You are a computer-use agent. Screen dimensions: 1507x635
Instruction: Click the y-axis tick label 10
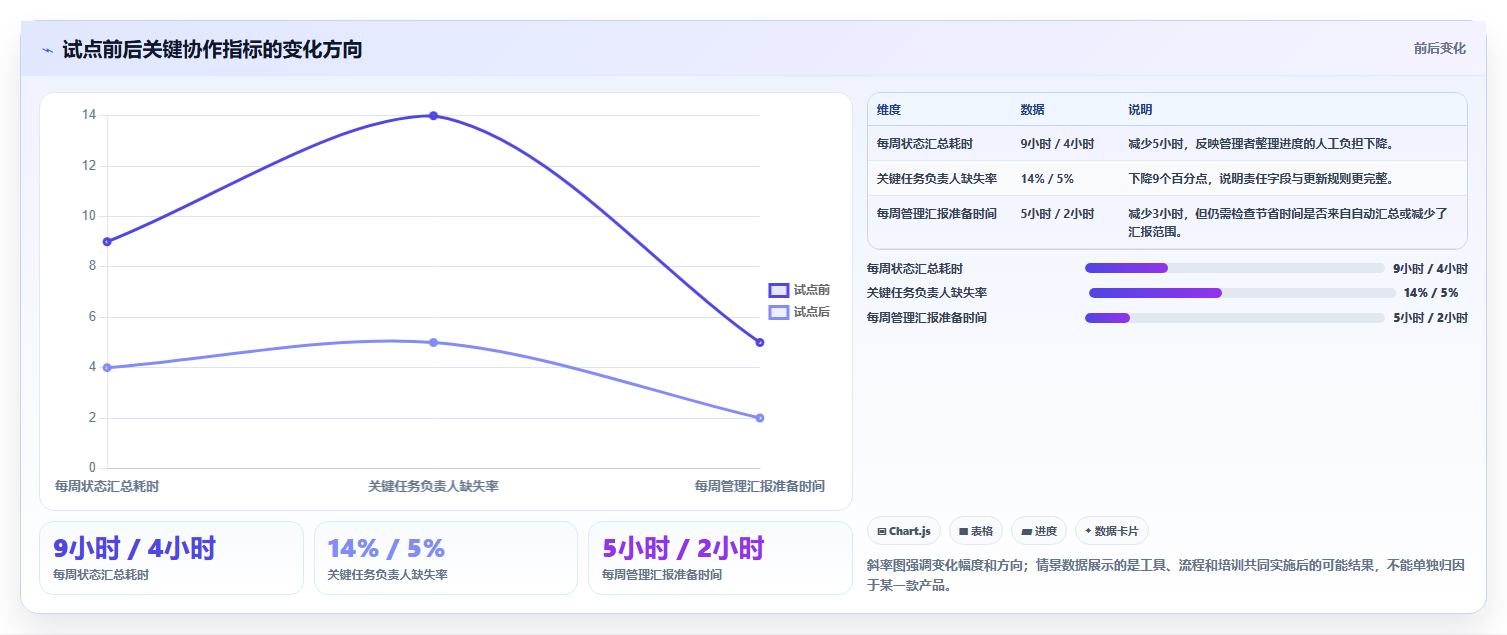89,216
